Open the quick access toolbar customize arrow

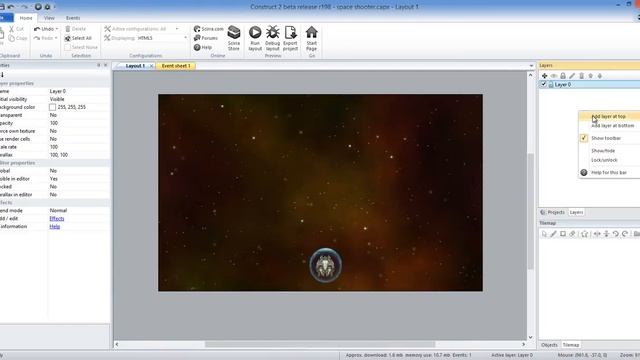click(55, 7)
